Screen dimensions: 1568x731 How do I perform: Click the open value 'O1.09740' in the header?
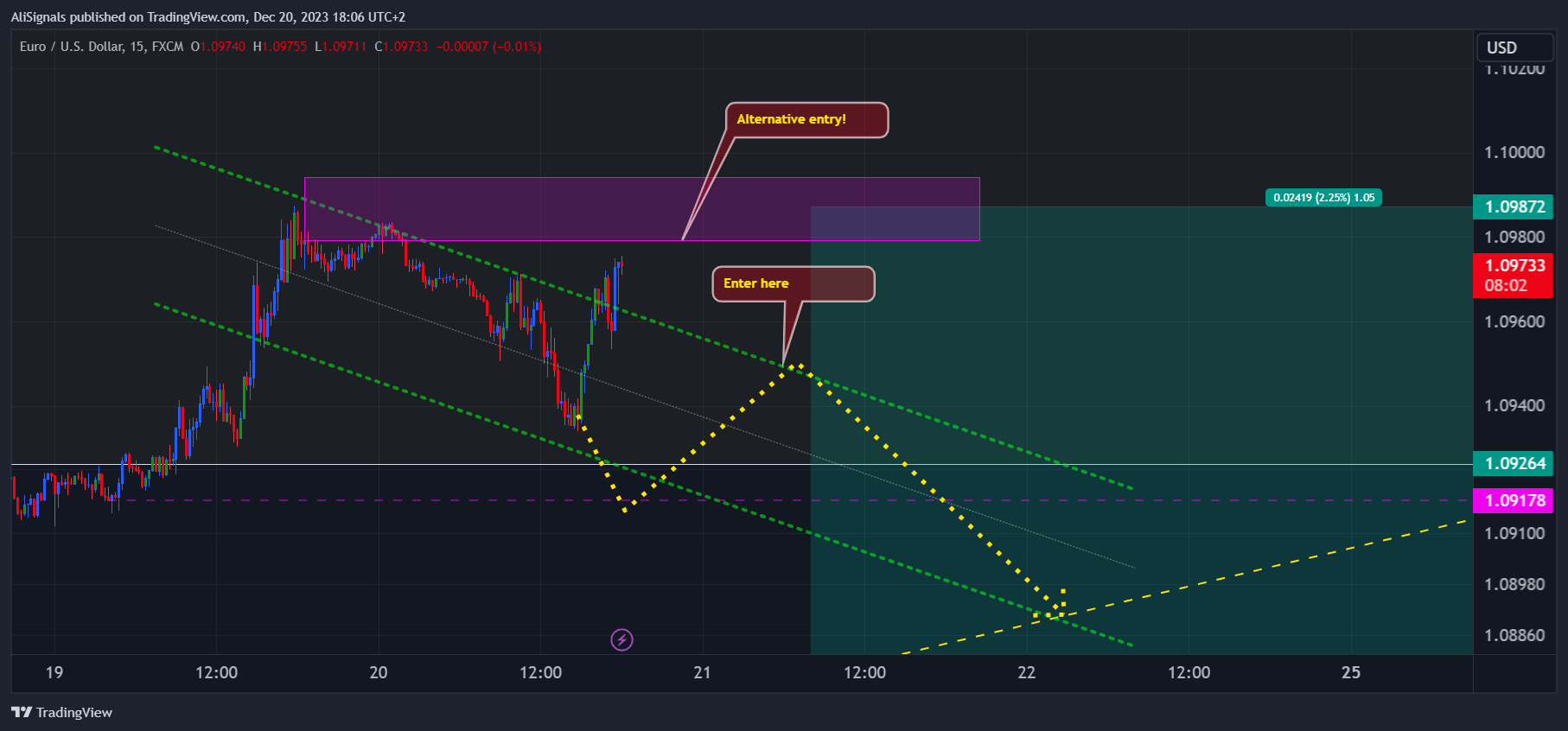[x=218, y=47]
